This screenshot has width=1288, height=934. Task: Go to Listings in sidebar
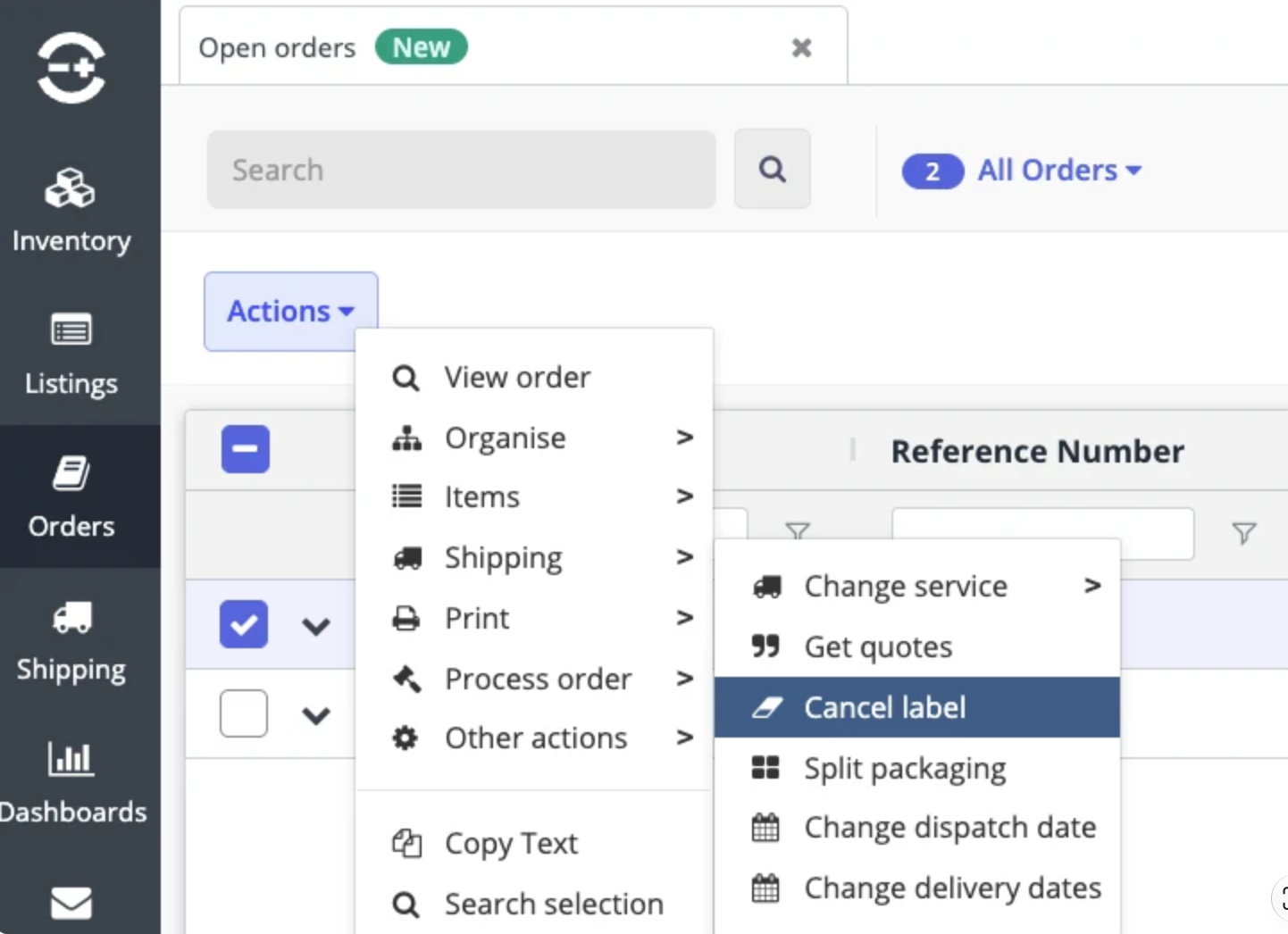(71, 354)
